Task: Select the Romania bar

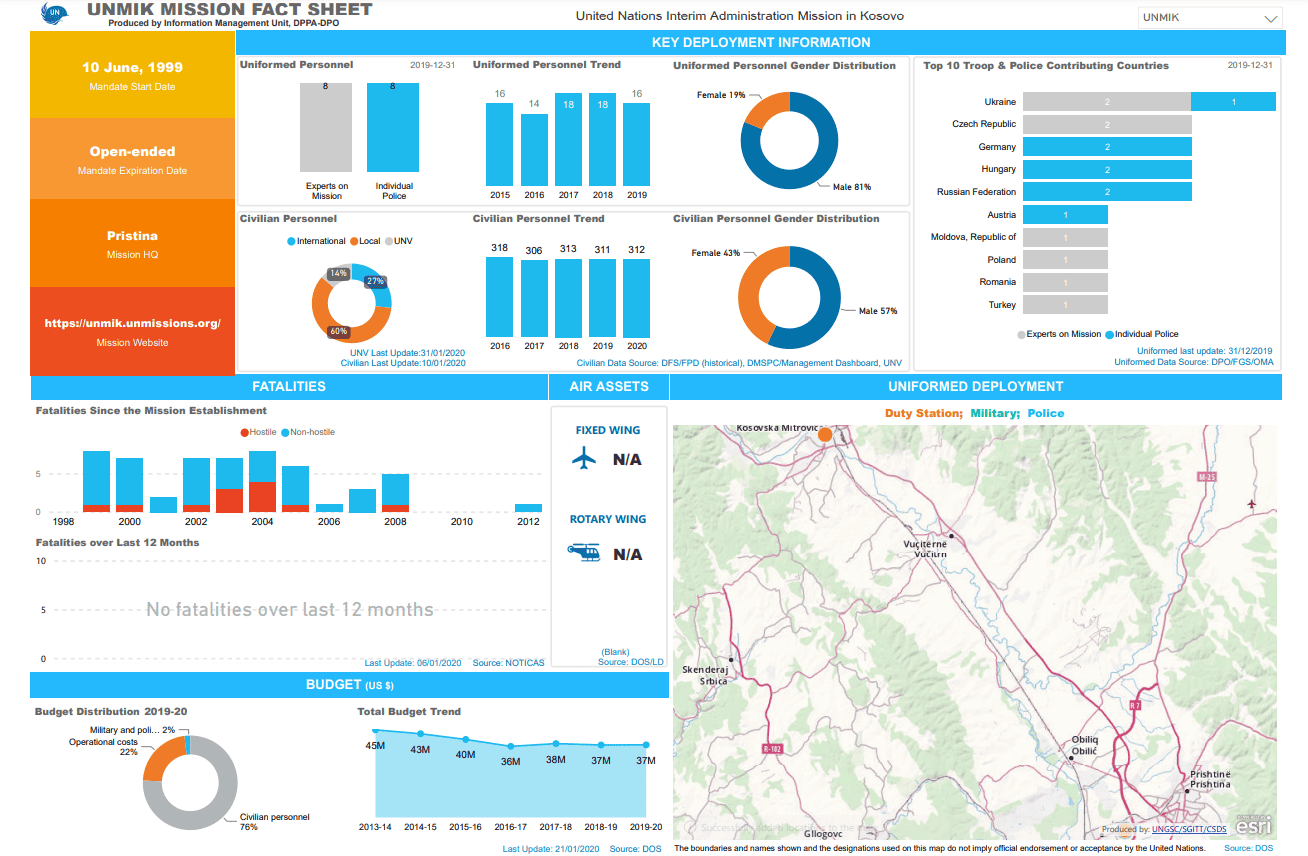Action: tap(1066, 282)
